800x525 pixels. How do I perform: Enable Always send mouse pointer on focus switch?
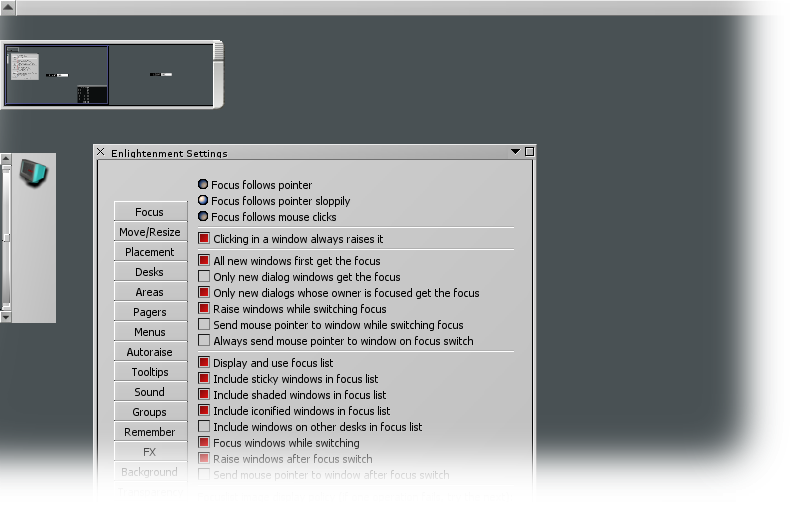(x=204, y=340)
